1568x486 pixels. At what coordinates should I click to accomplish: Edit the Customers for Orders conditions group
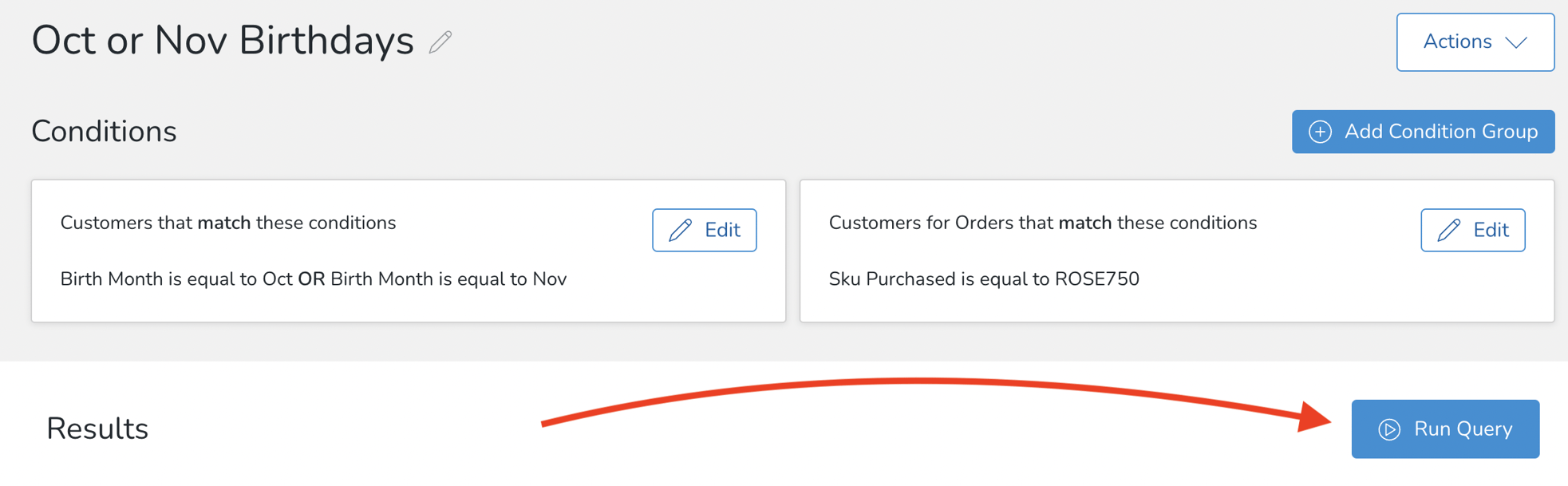(x=1472, y=231)
